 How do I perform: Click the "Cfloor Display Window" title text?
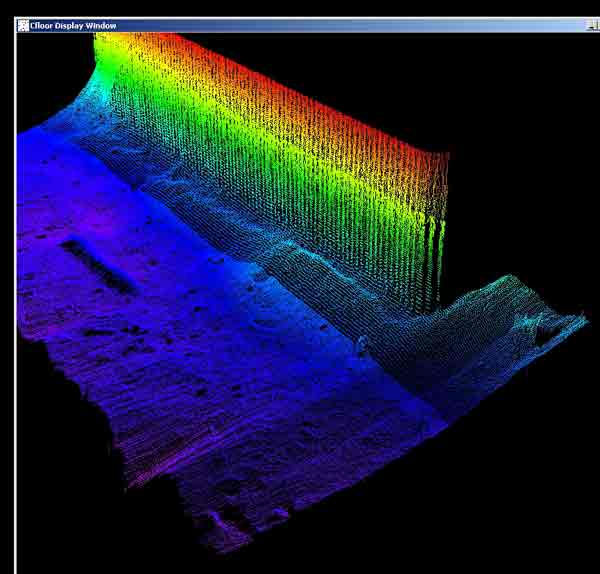coord(73,26)
